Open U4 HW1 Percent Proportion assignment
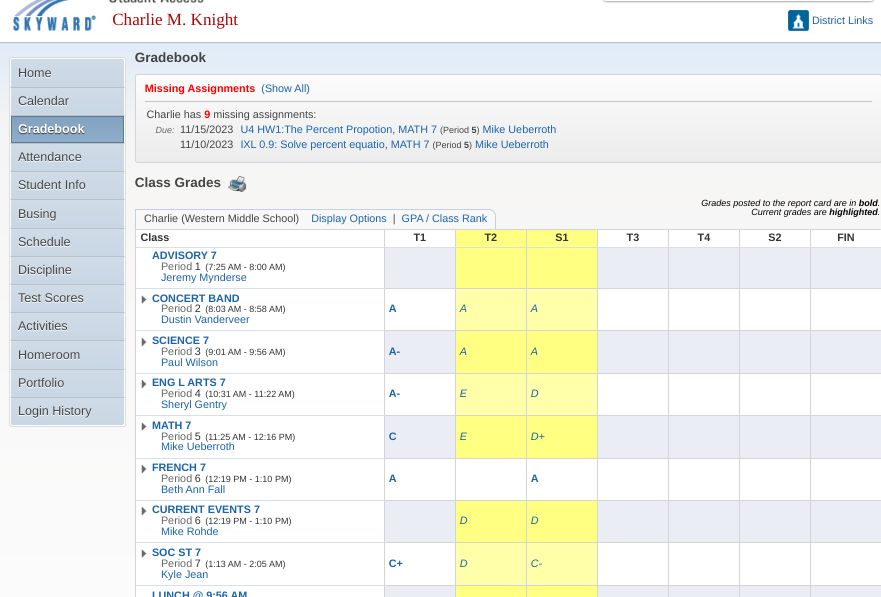The height and width of the screenshot is (597, 881). coord(338,130)
